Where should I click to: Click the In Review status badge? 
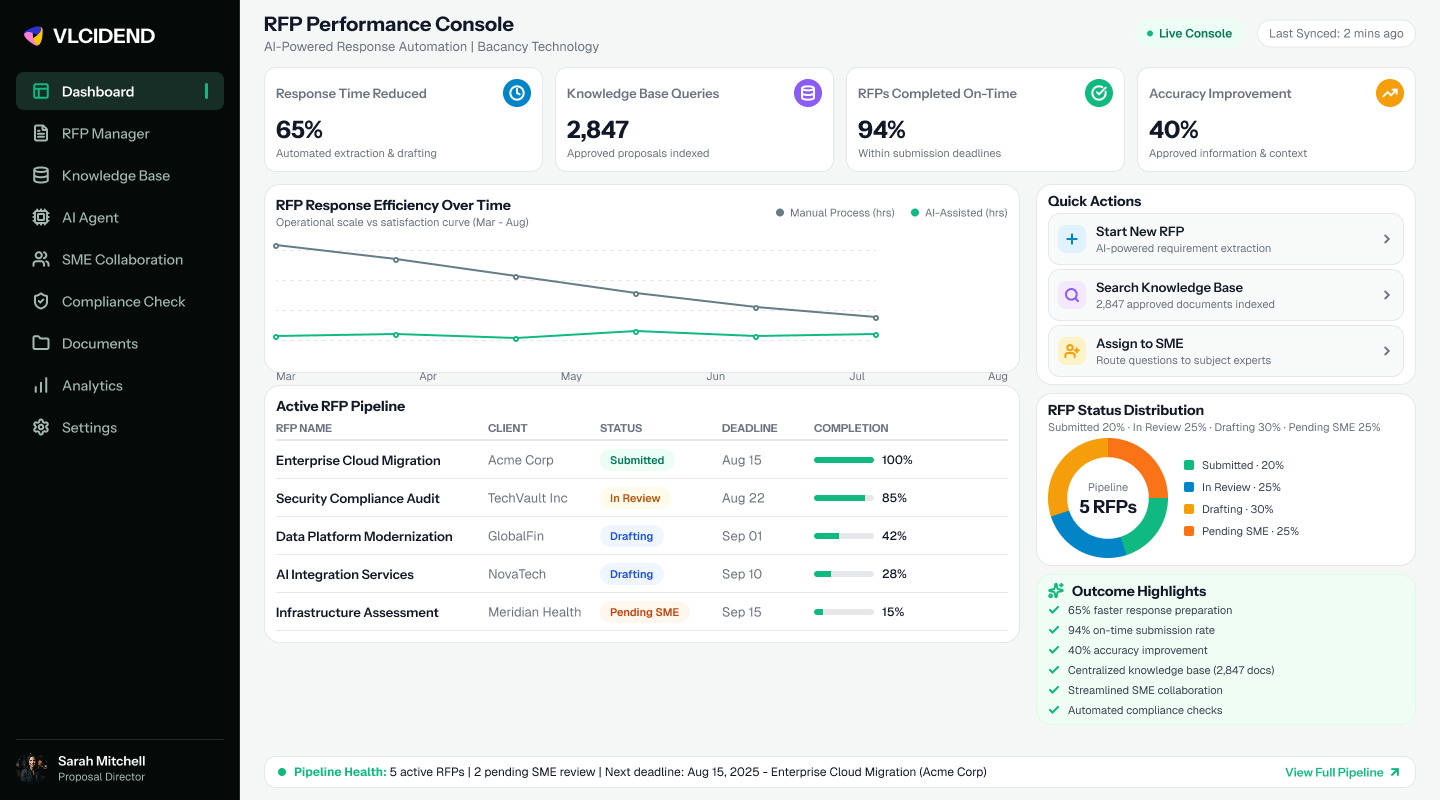tap(635, 498)
